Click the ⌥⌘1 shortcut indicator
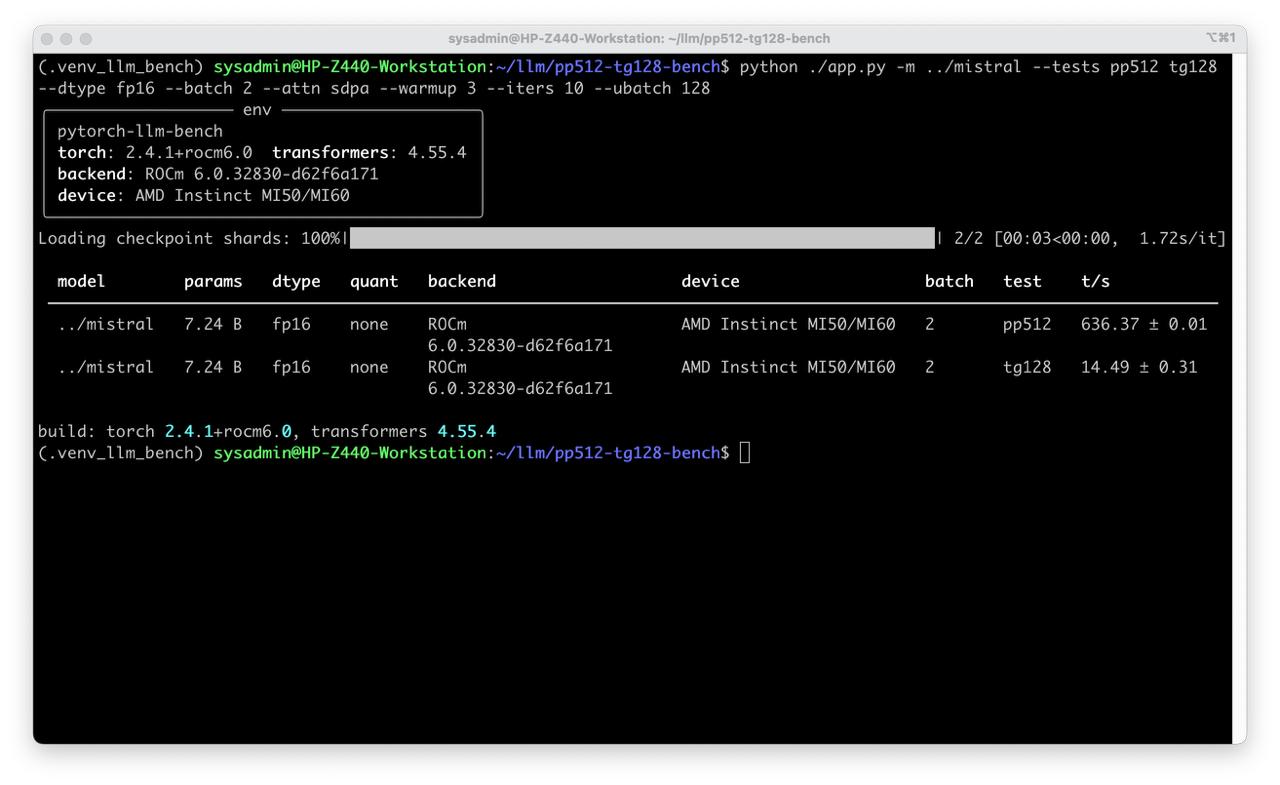 tap(1220, 38)
